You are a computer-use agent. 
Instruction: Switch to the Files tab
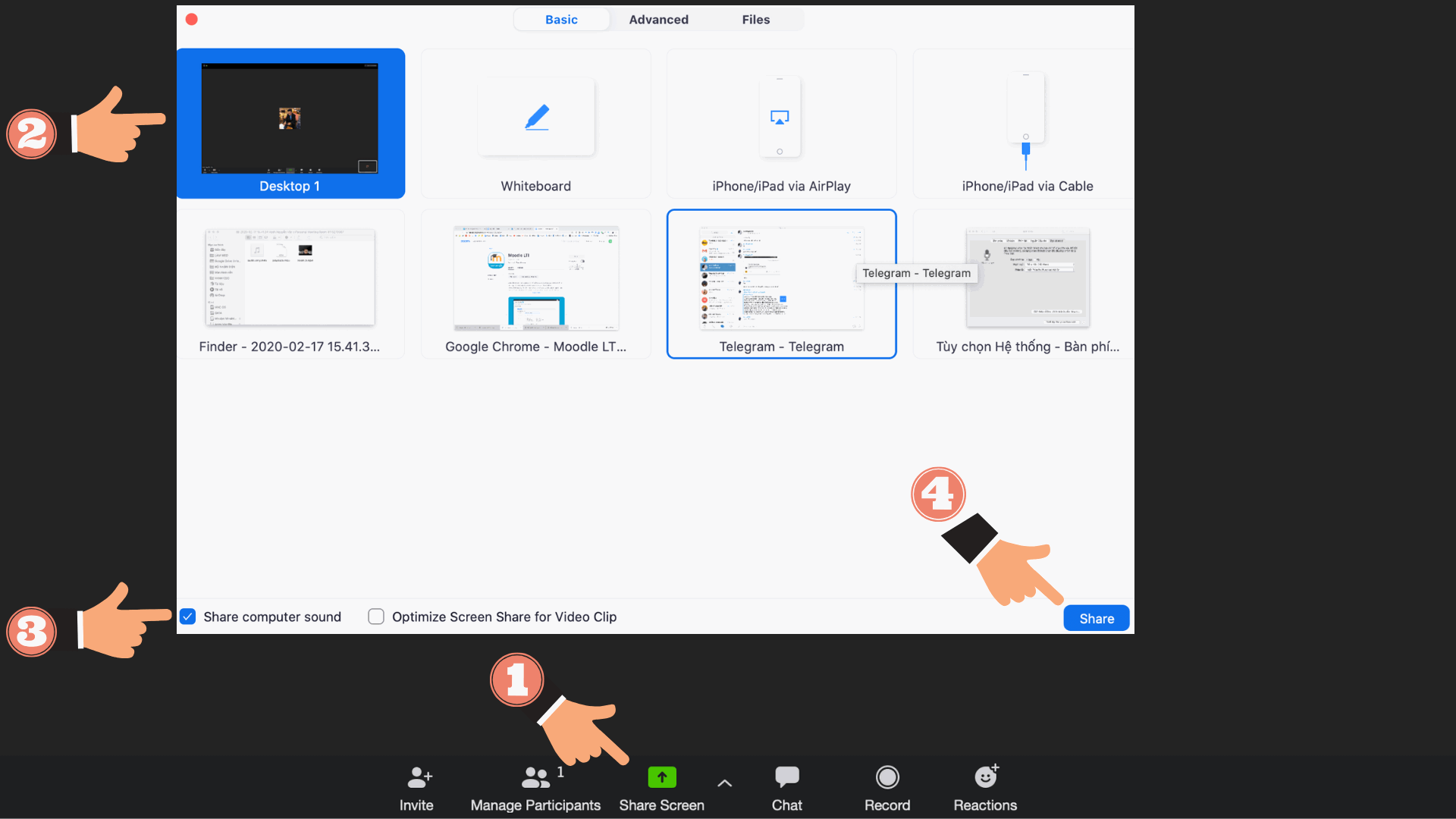(755, 20)
